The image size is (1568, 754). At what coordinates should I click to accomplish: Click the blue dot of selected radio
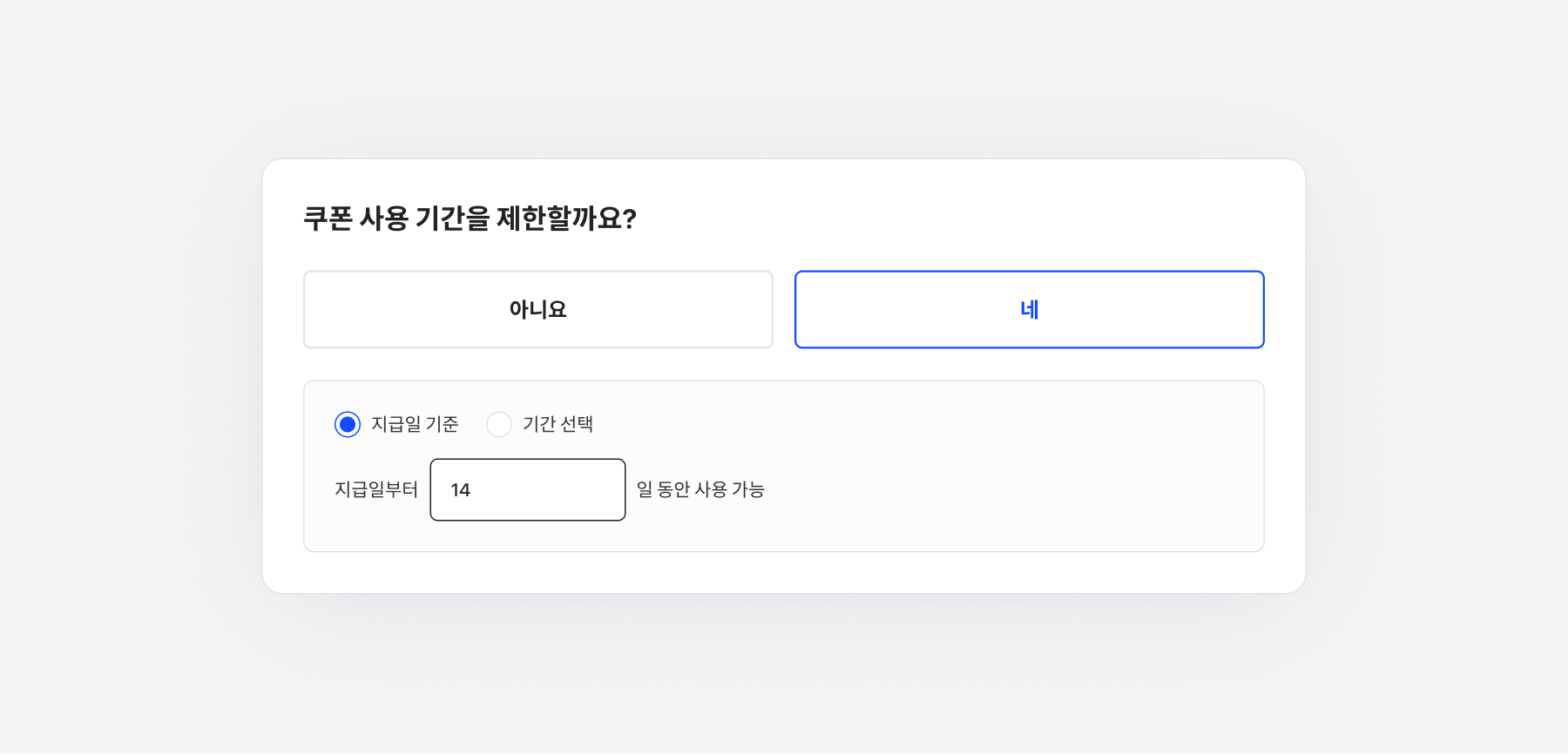click(x=348, y=424)
